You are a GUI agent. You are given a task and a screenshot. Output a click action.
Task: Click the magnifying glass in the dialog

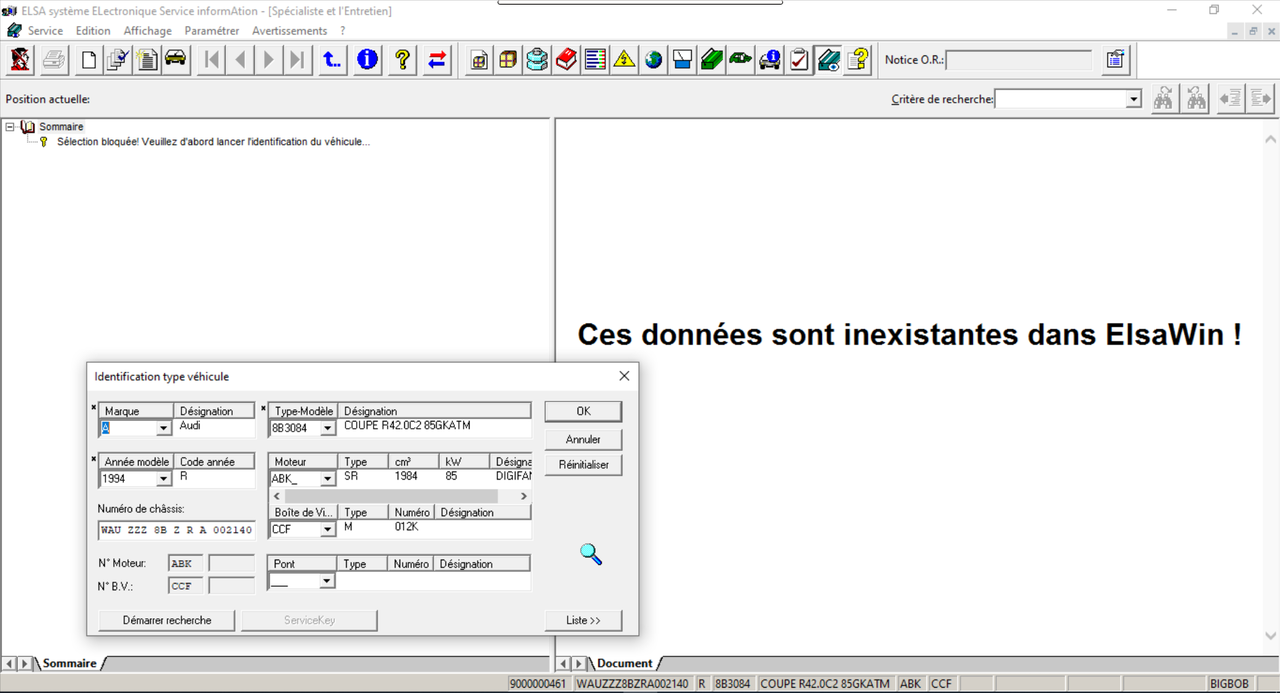tap(591, 554)
